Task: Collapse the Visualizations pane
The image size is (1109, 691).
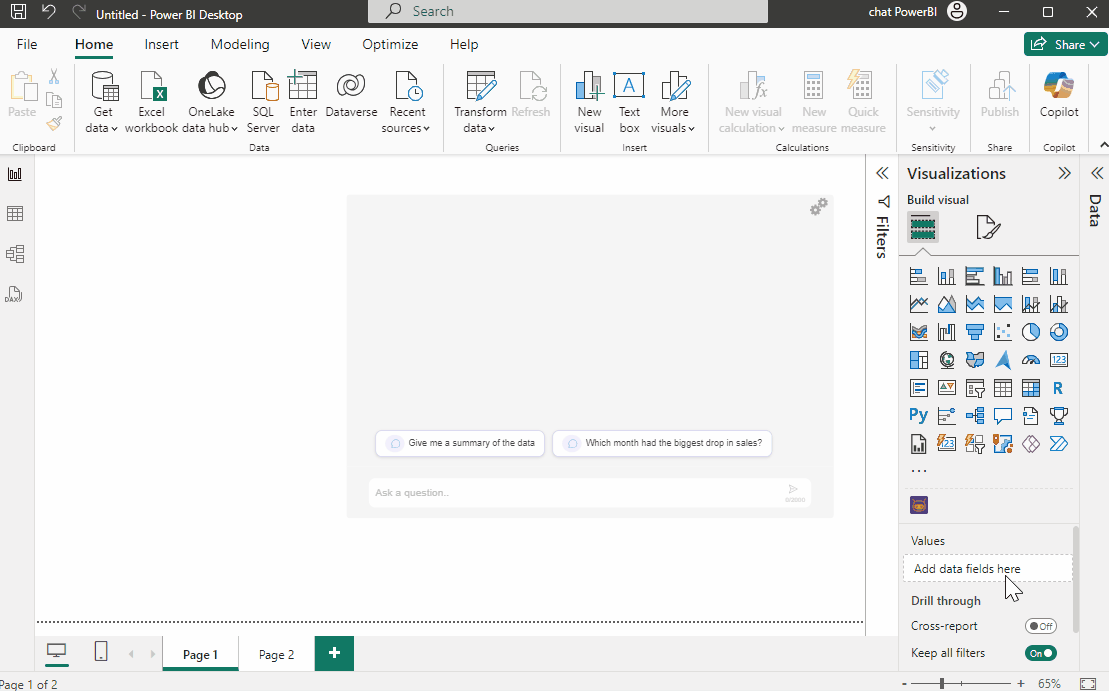Action: pos(1064,173)
